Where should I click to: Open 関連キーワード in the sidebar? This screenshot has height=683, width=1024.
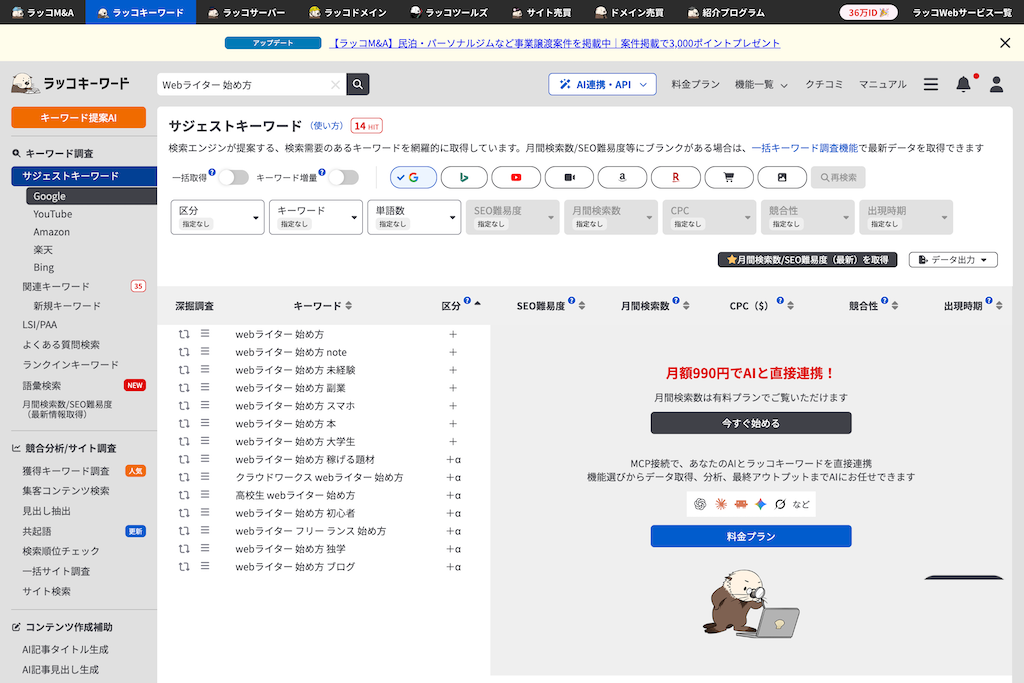pyautogui.click(x=56, y=287)
